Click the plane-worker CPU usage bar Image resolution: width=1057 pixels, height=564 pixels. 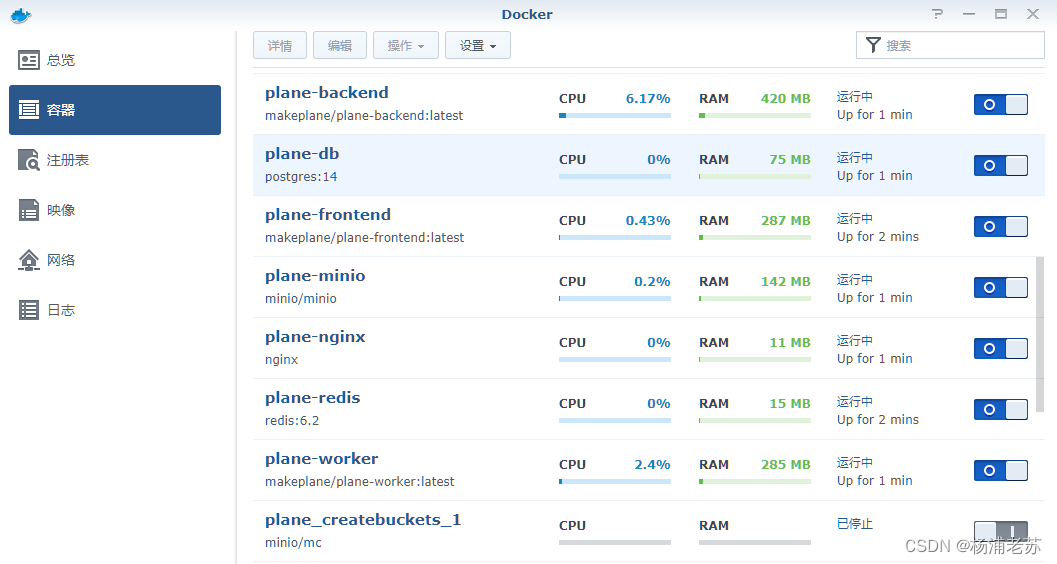(x=615, y=481)
